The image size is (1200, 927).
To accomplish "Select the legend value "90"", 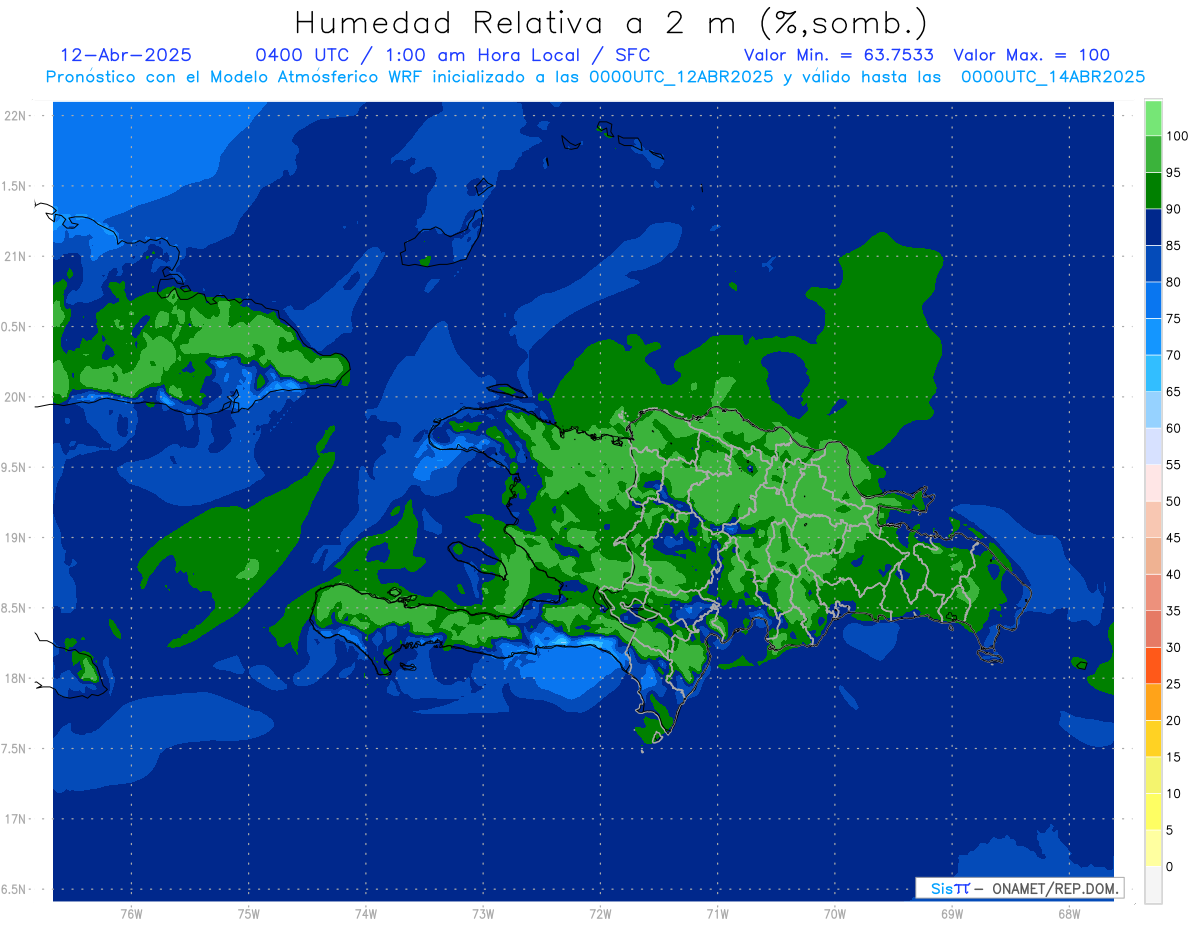I will coord(1173,209).
